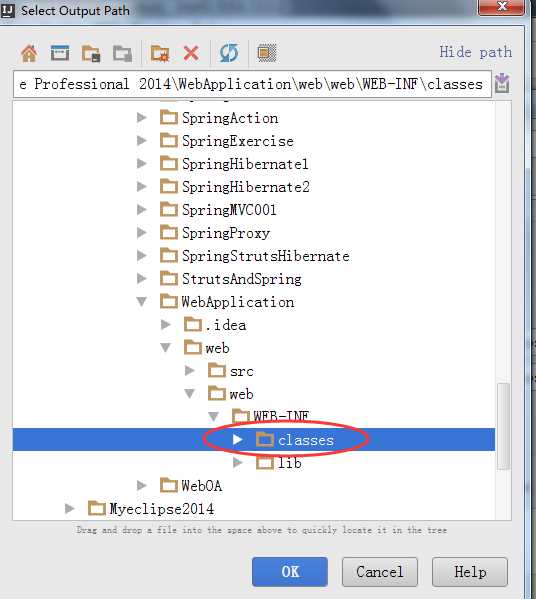Viewport: 536px width, 599px height.
Task: Go to the Home directory icon
Action: (29, 53)
